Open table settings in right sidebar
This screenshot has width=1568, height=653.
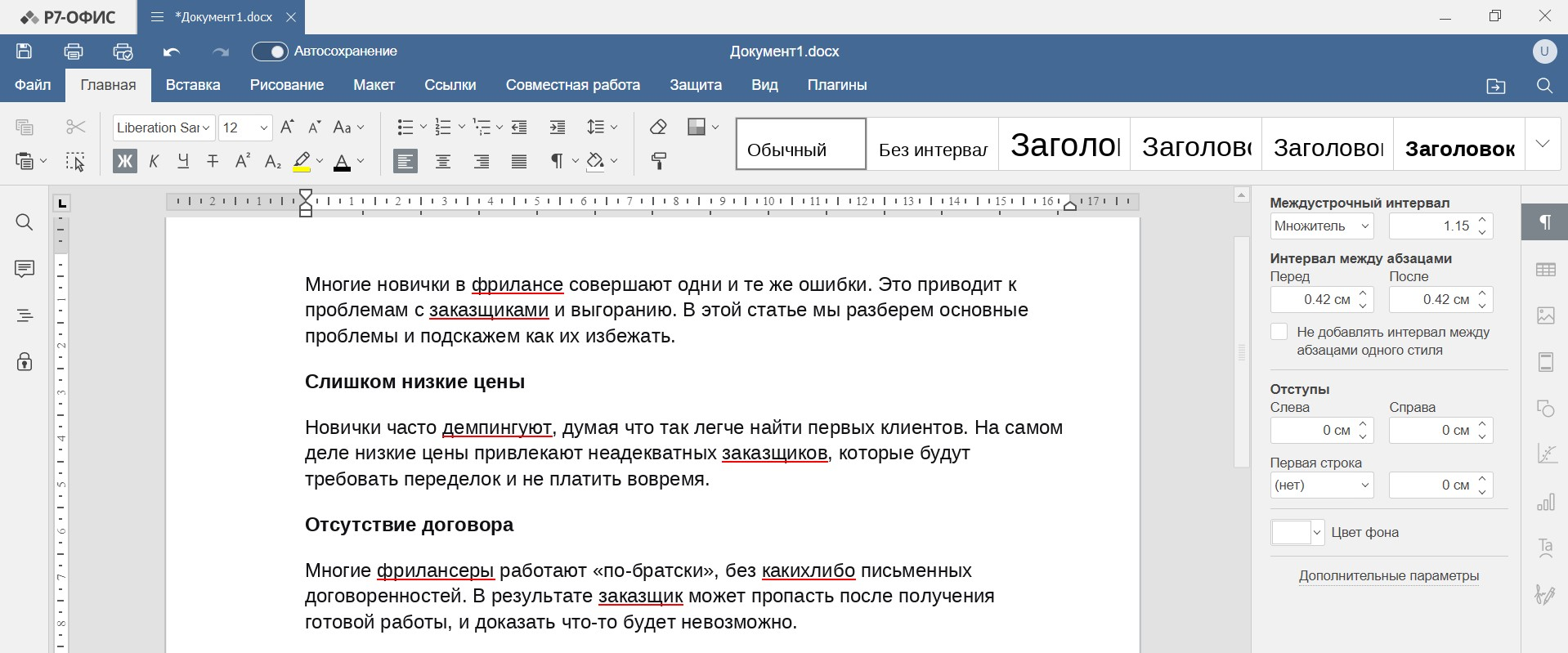click(x=1545, y=270)
